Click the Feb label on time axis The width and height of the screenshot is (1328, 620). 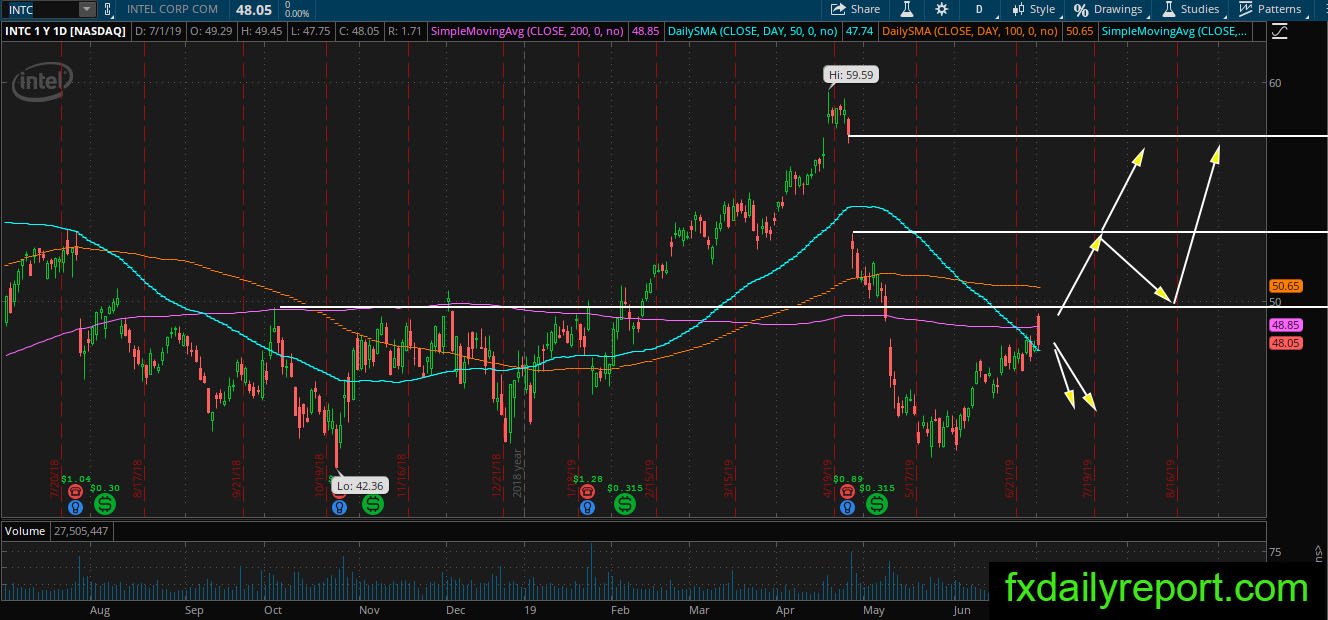point(619,610)
